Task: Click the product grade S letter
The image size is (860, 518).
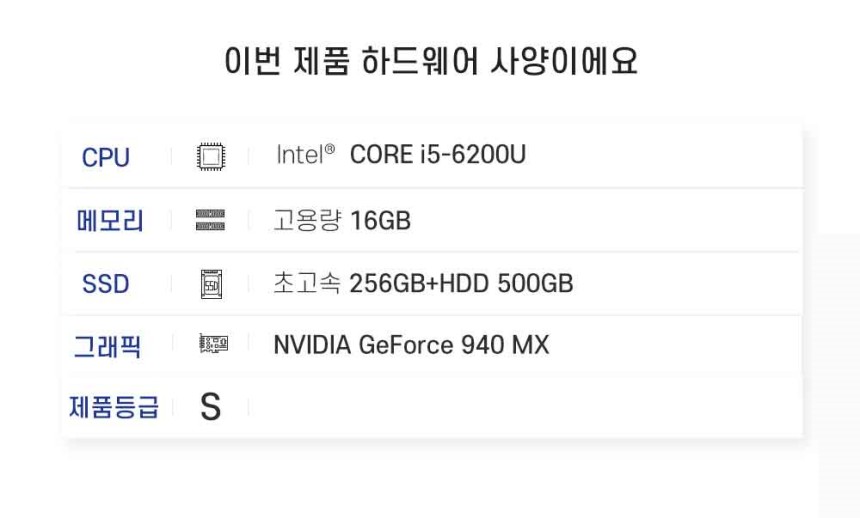Action: (x=211, y=407)
